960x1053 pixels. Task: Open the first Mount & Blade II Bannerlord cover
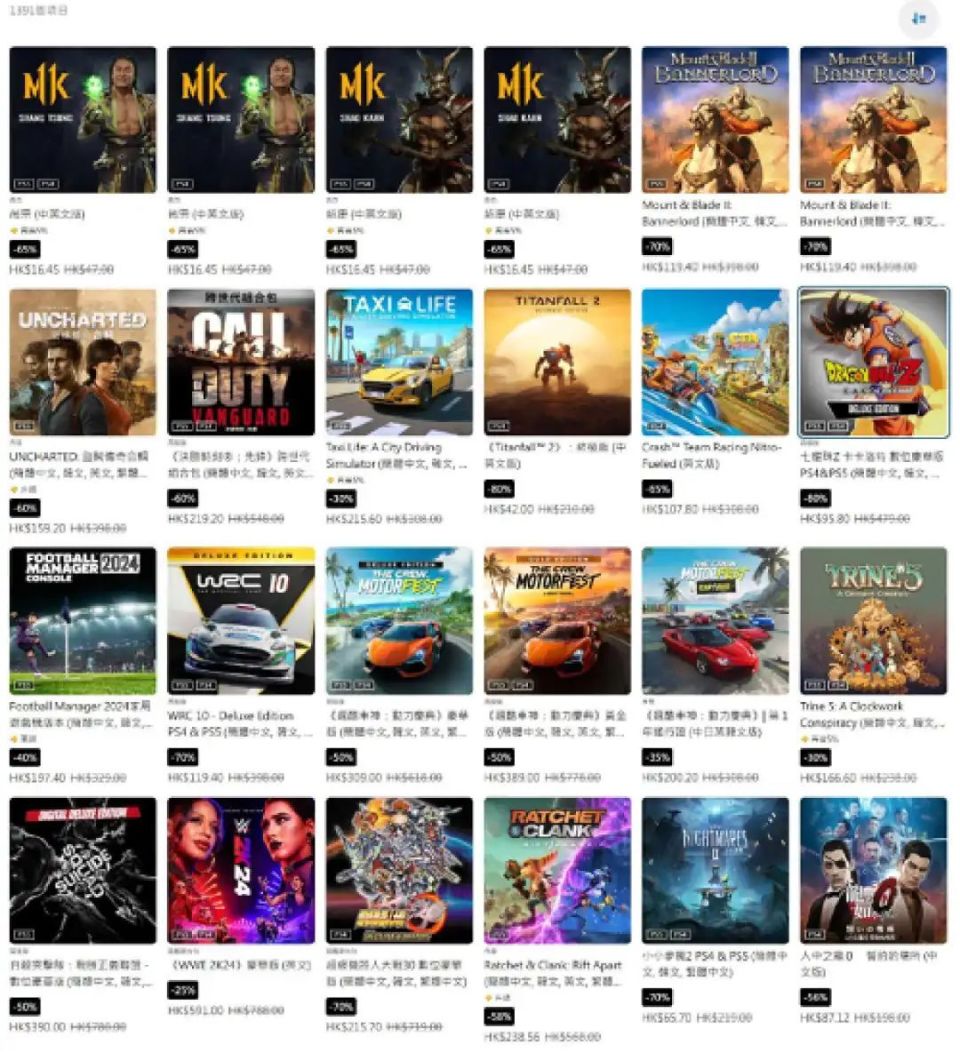click(716, 120)
